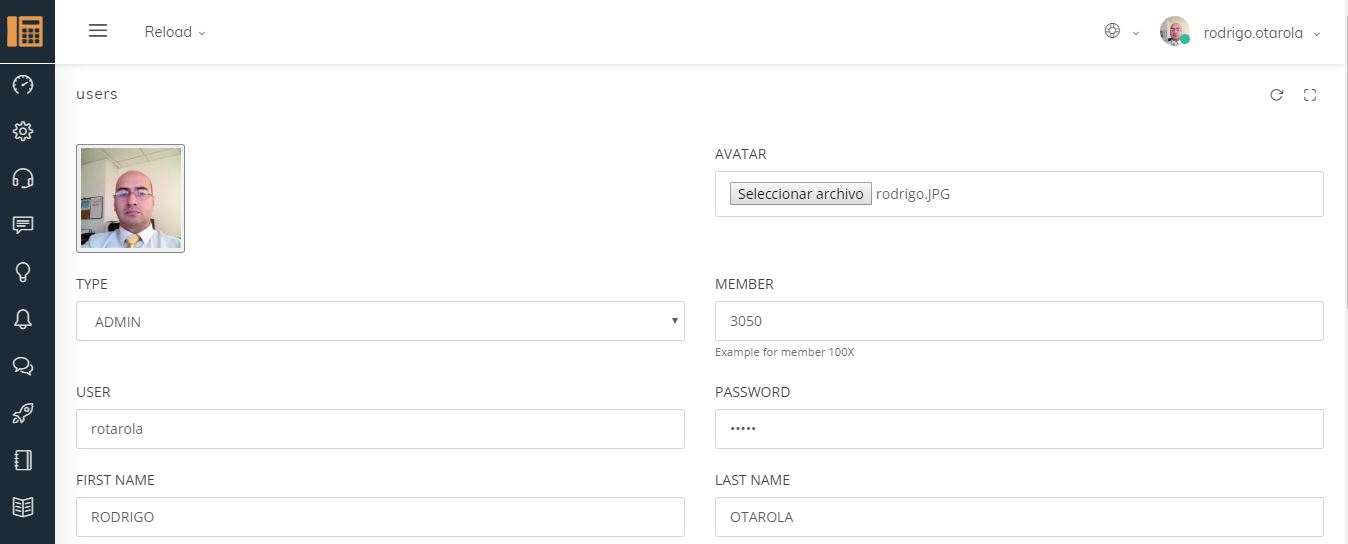Screen dimensions: 1348x544
Task: Click the Seleccionar archivo button
Action: pos(800,194)
